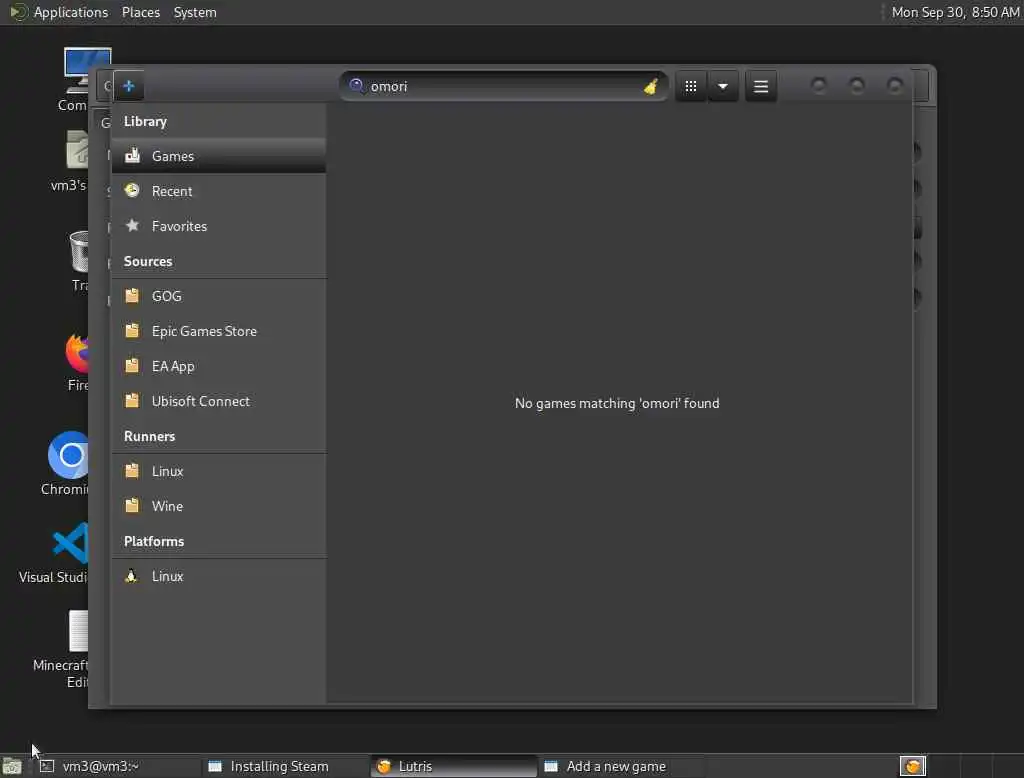This screenshot has height=778, width=1024.
Task: Select the EA App source
Action: click(x=219, y=366)
